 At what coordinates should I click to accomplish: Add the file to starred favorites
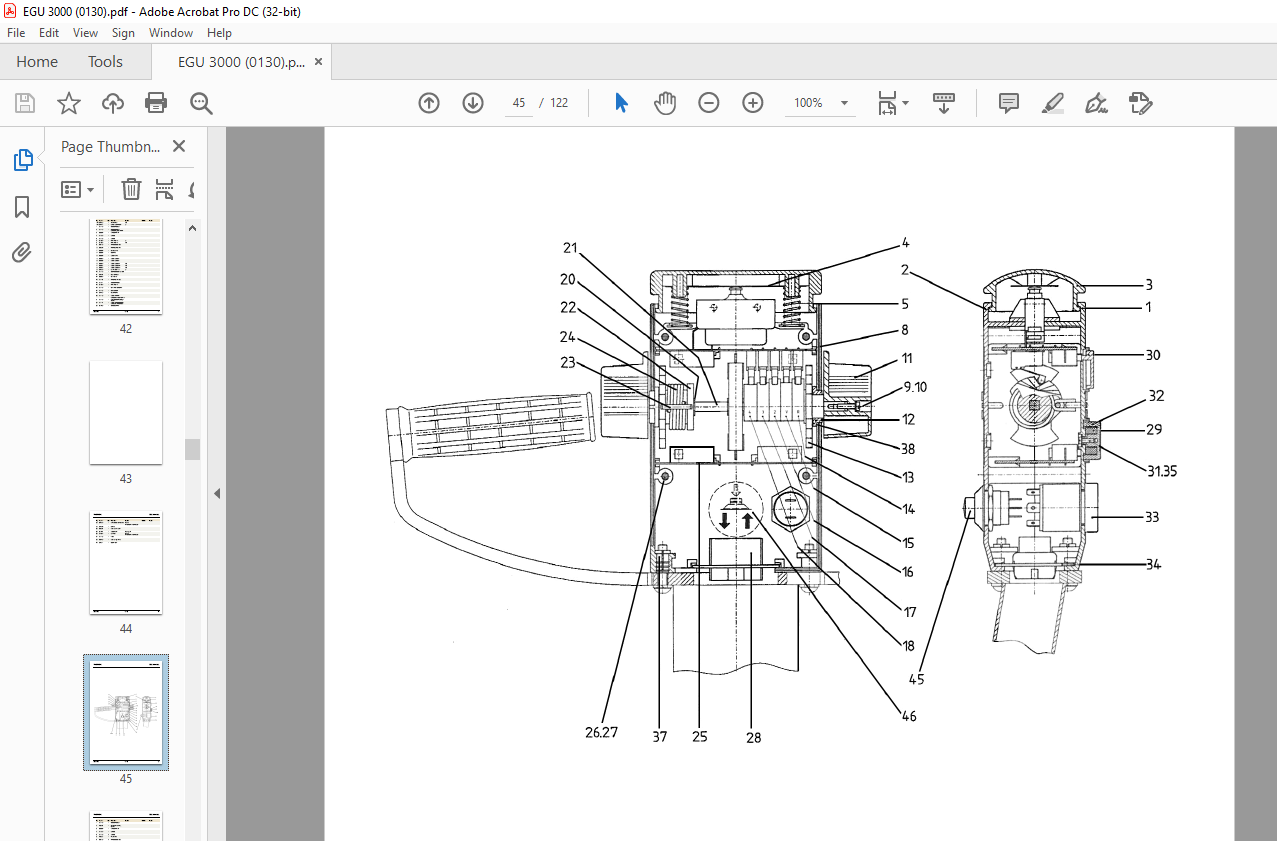[x=68, y=103]
